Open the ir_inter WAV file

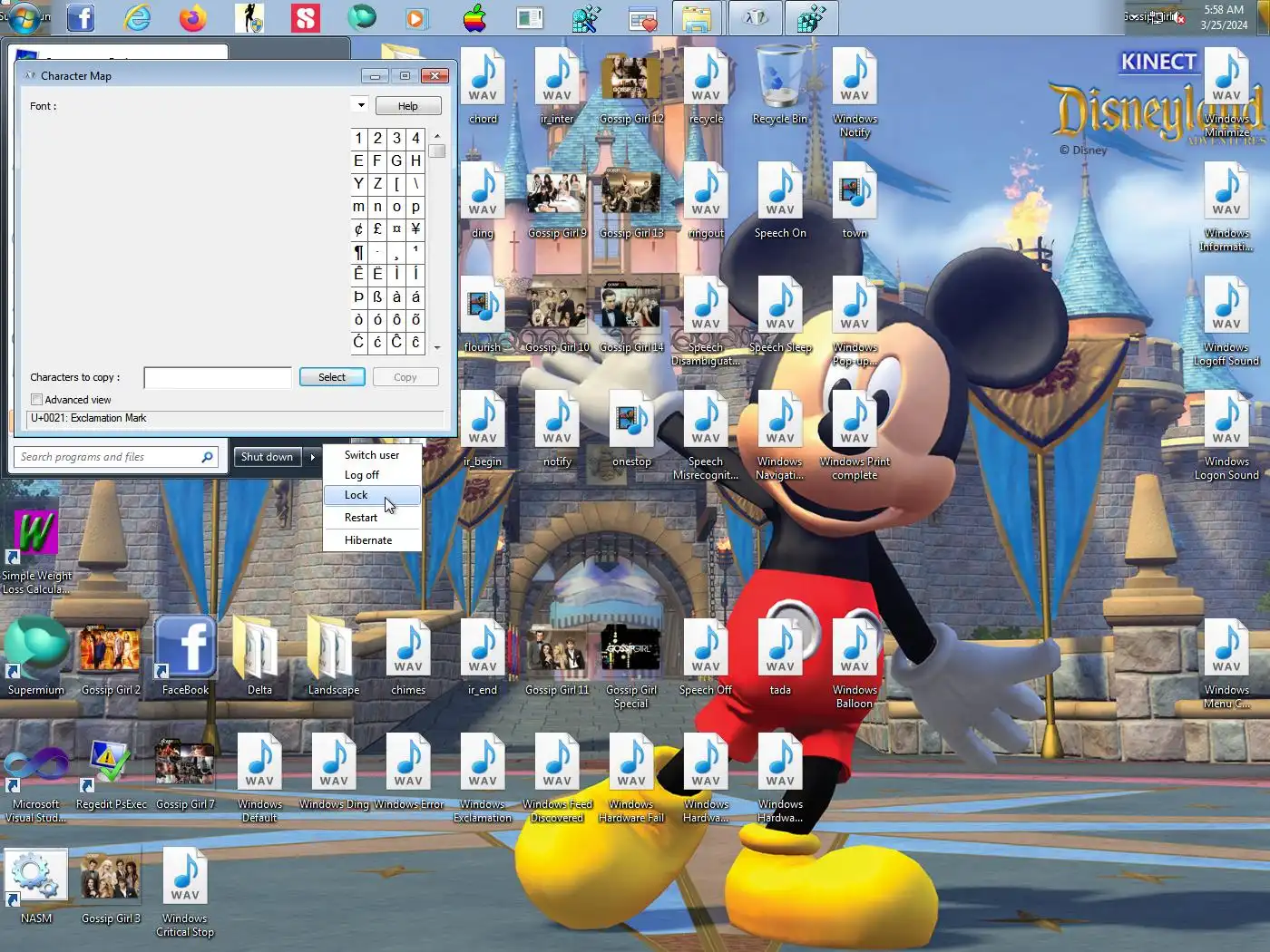pos(557,86)
